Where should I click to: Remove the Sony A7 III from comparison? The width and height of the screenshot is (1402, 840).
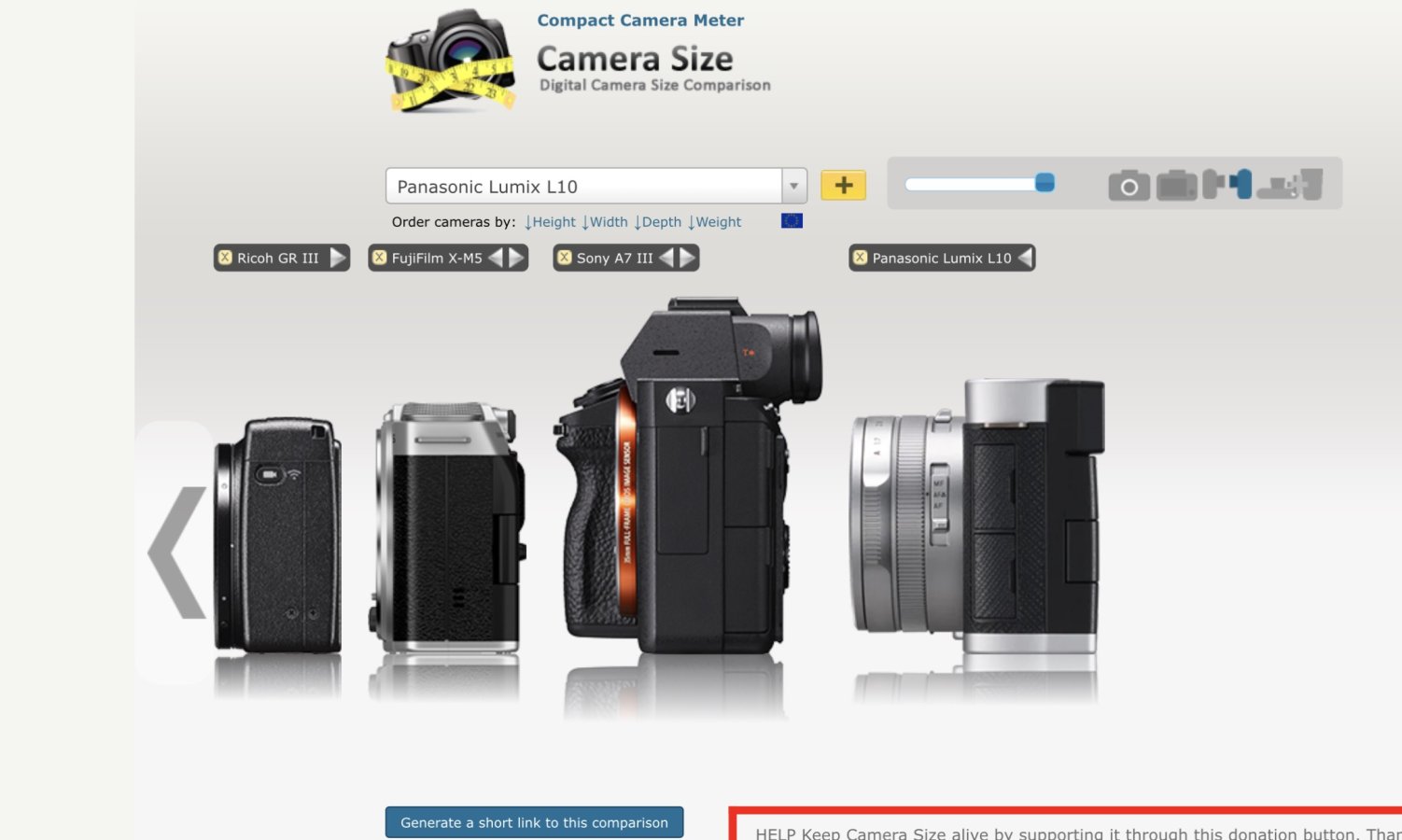click(x=565, y=258)
